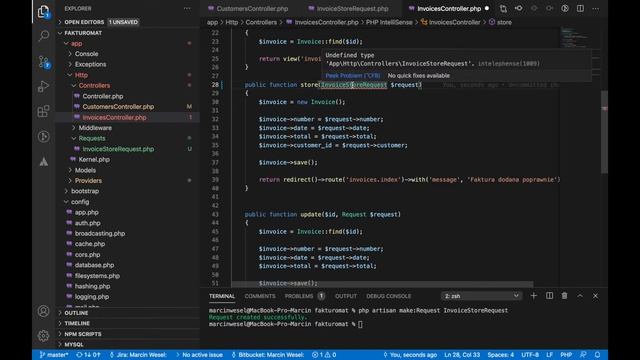Expand the OPEN EDITORS section
Image resolution: width=640 pixels, height=360 pixels.
128,22
